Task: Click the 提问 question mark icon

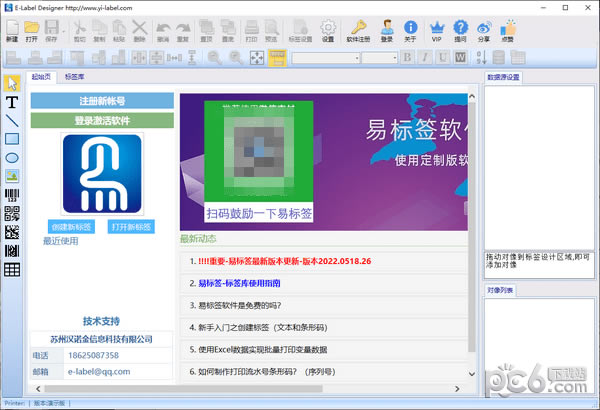Action: click(x=460, y=31)
